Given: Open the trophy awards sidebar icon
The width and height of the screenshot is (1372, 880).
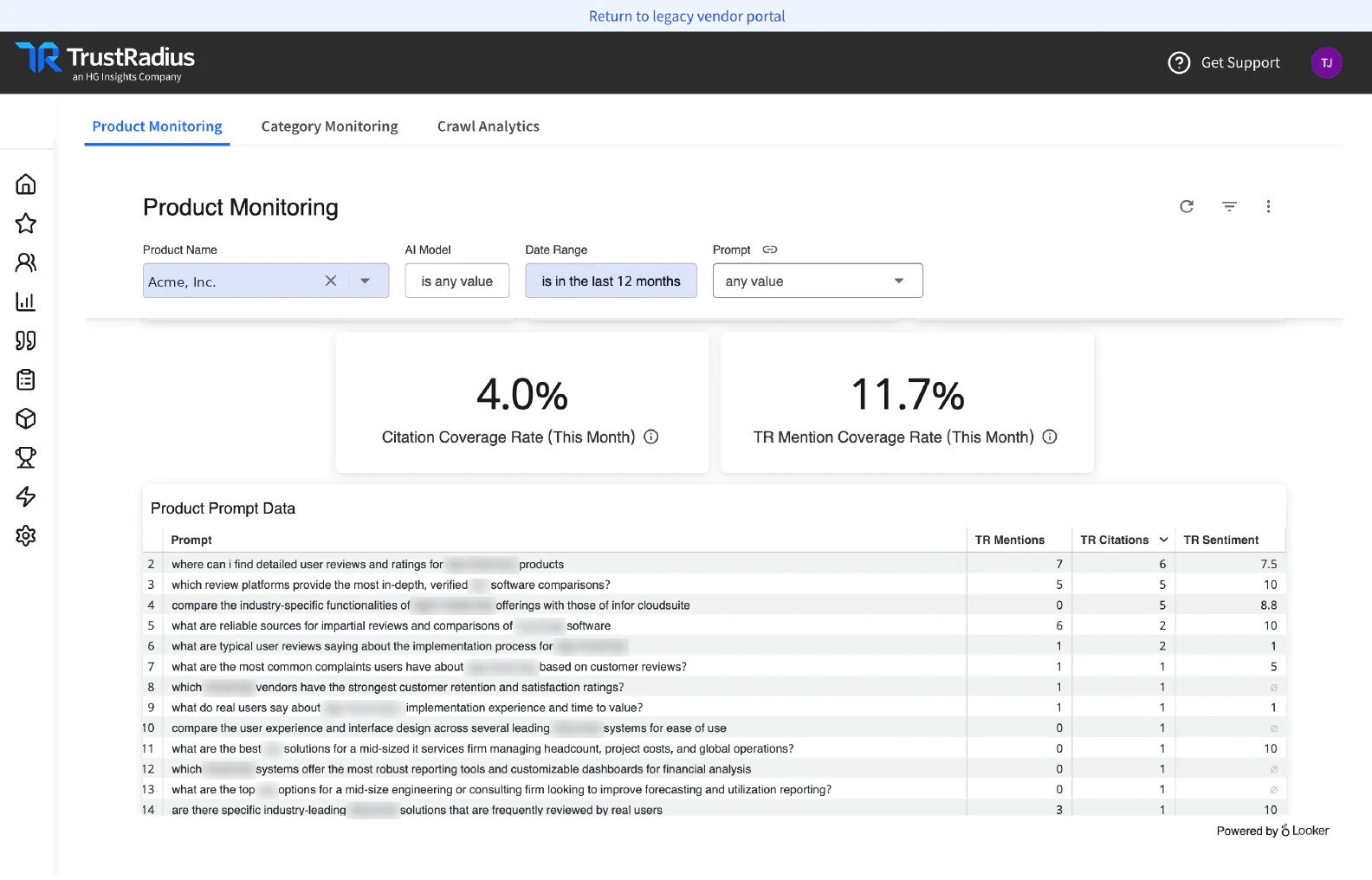Looking at the screenshot, I should pos(26,457).
